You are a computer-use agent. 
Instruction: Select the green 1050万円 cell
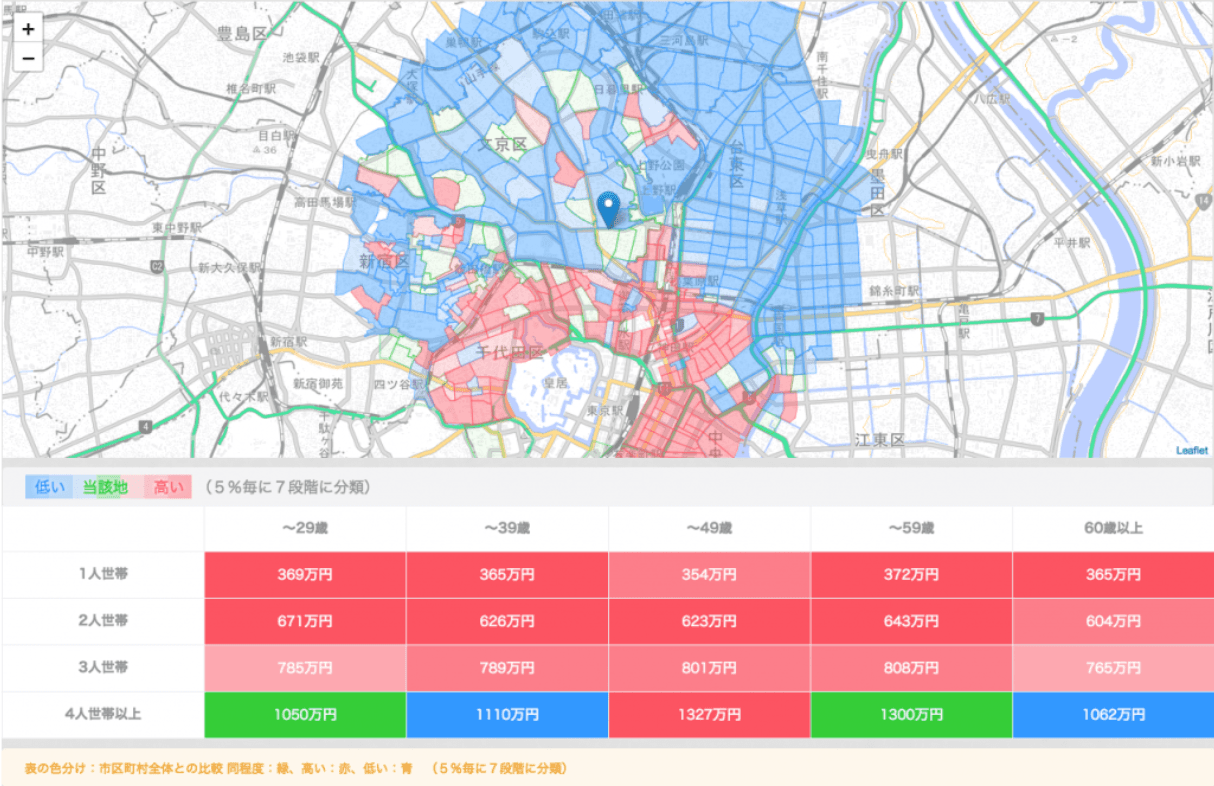[305, 715]
